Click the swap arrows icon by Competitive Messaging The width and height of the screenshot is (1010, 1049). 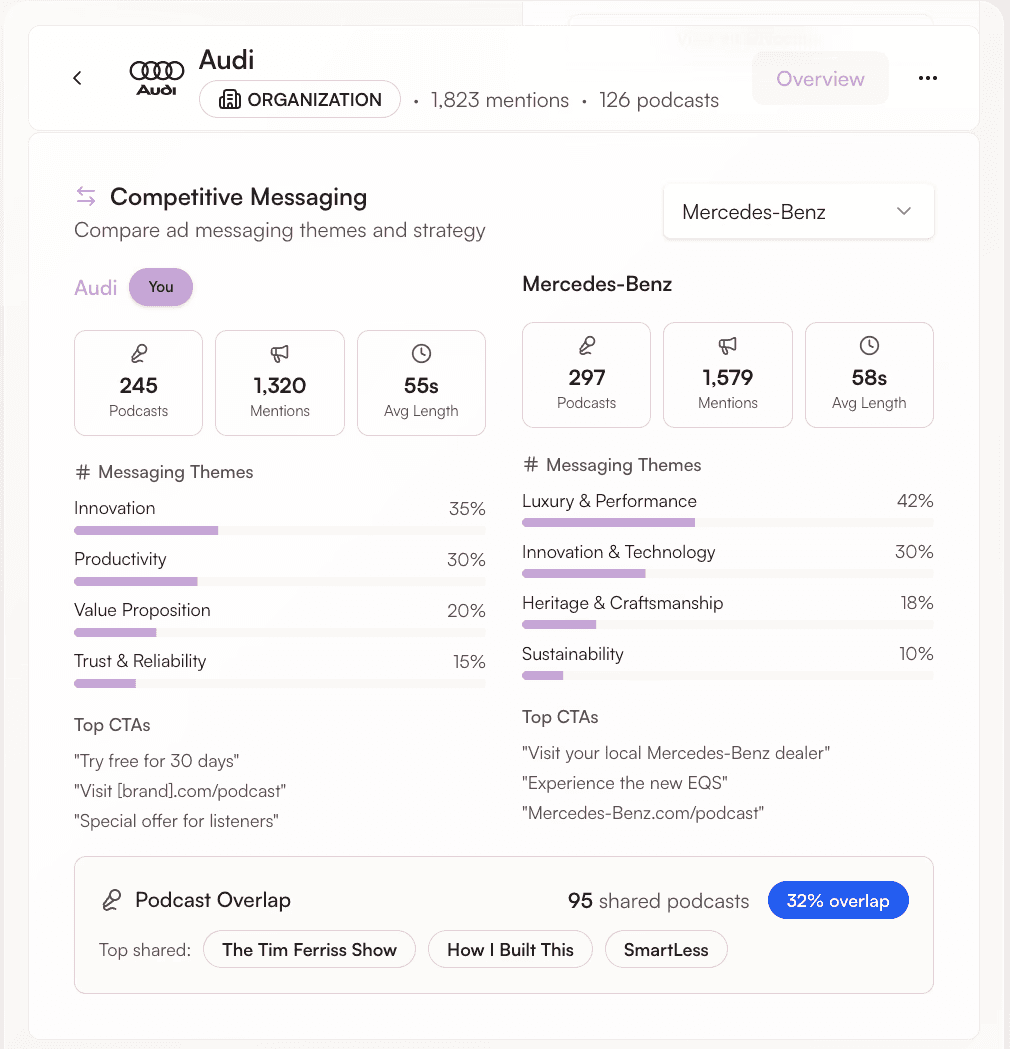coord(86,196)
